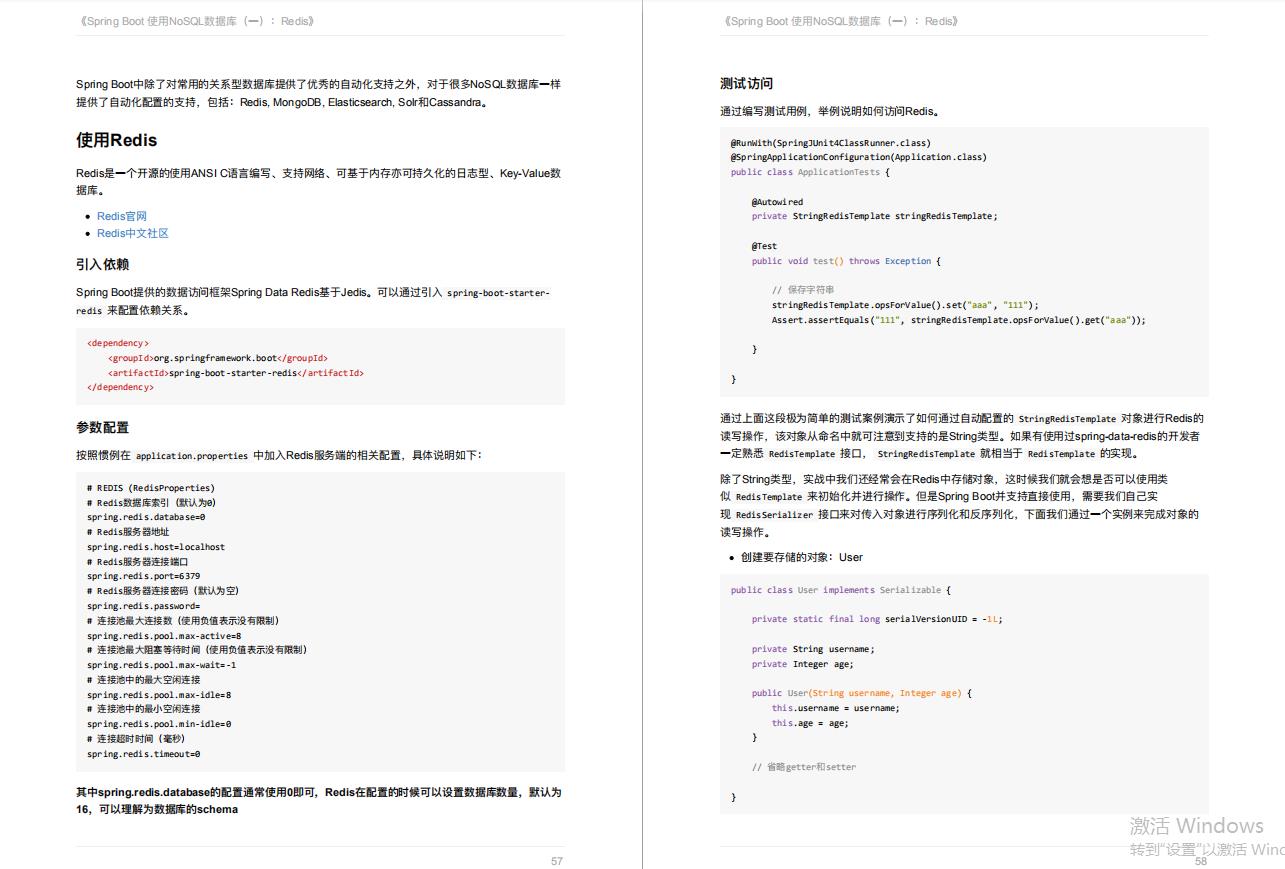The height and width of the screenshot is (869, 1285).
Task: Click the 测试访问 heading
Action: pyautogui.click(x=746, y=84)
